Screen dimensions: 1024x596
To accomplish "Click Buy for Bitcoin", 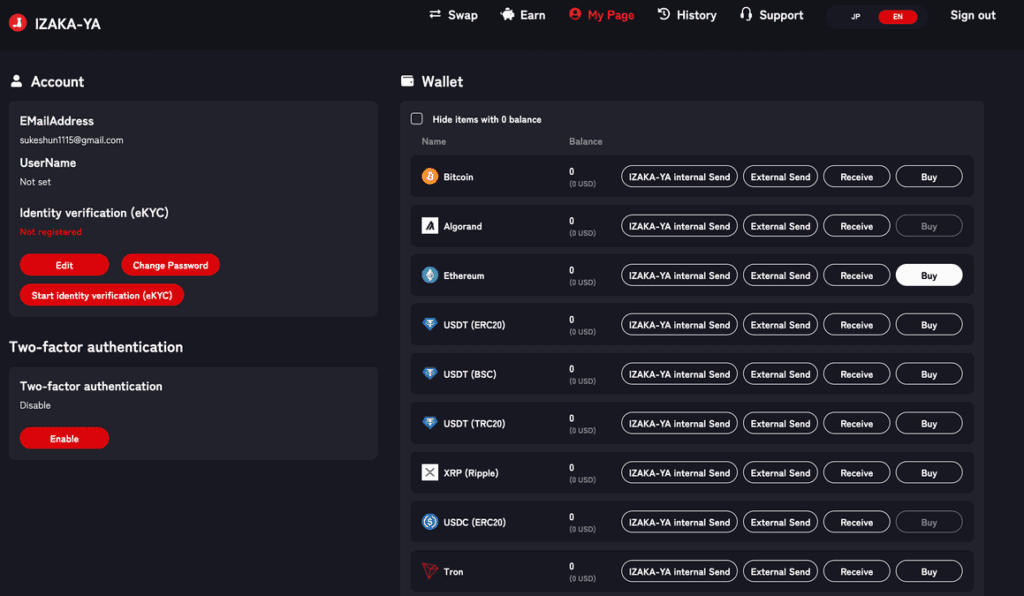I will point(929,176).
